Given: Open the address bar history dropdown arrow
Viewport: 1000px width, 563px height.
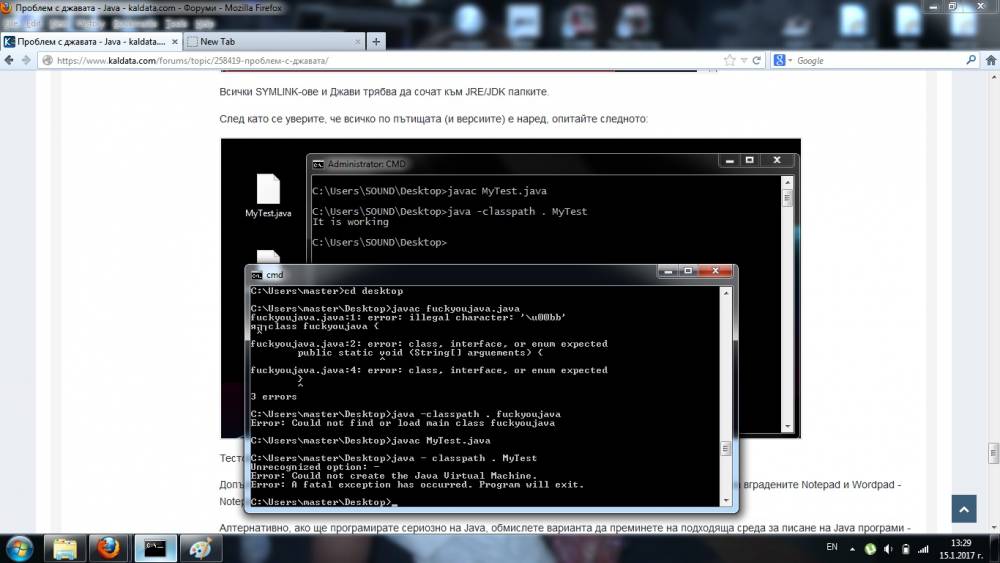Looking at the screenshot, I should click(744, 60).
